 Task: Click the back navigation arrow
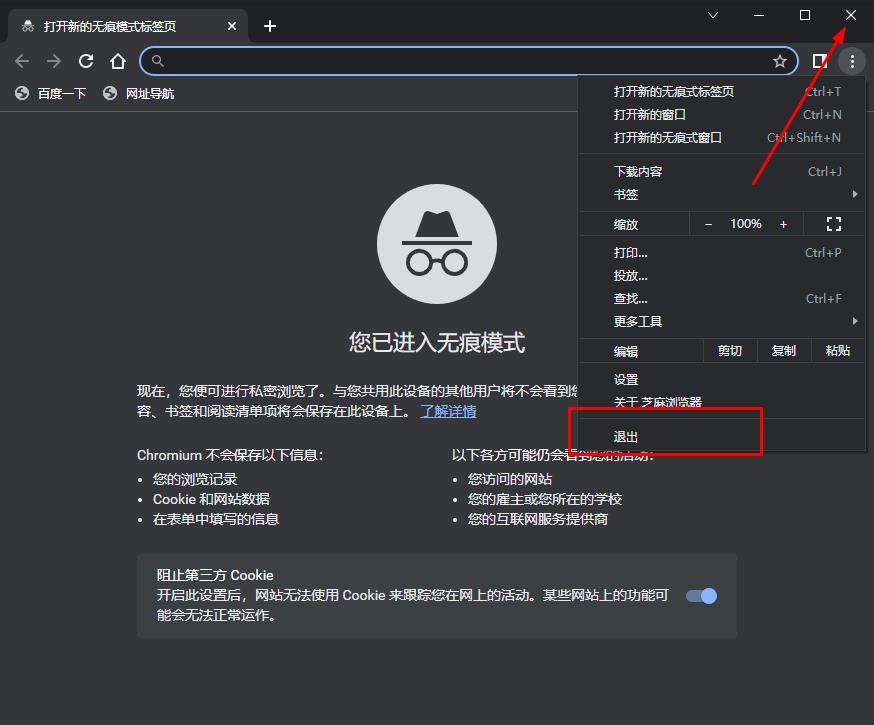point(22,61)
